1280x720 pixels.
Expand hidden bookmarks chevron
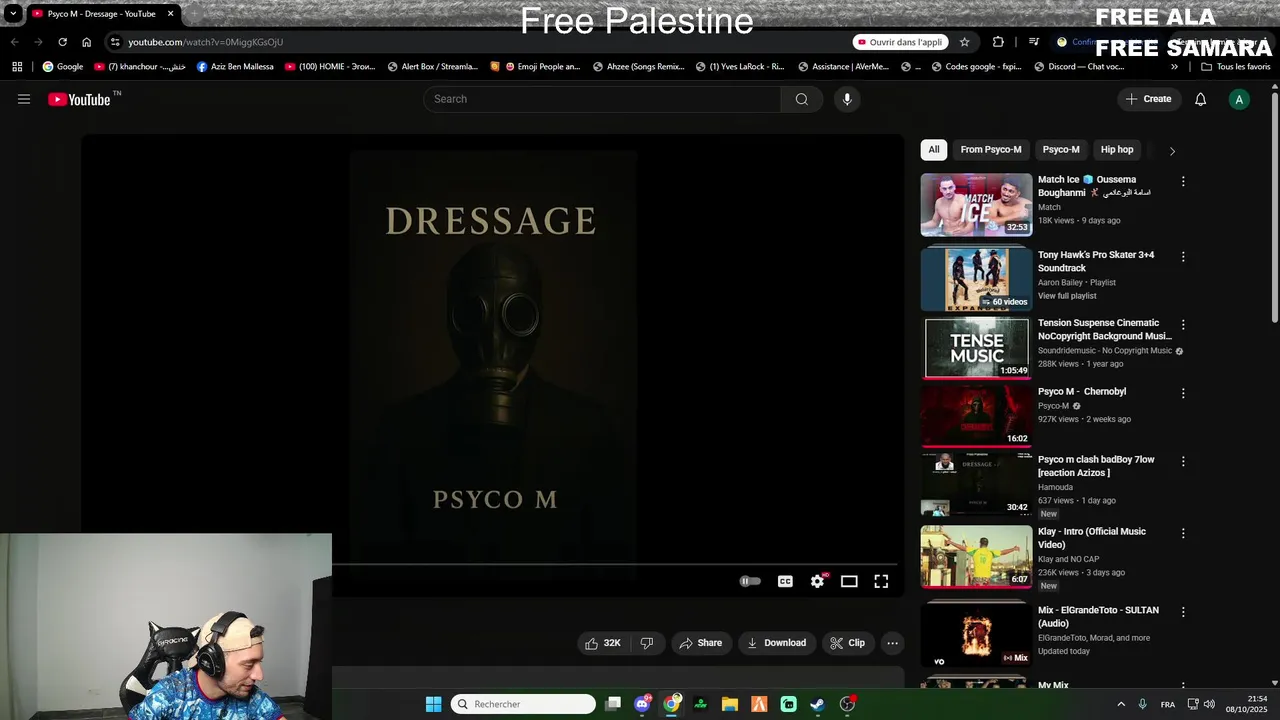click(x=1174, y=67)
